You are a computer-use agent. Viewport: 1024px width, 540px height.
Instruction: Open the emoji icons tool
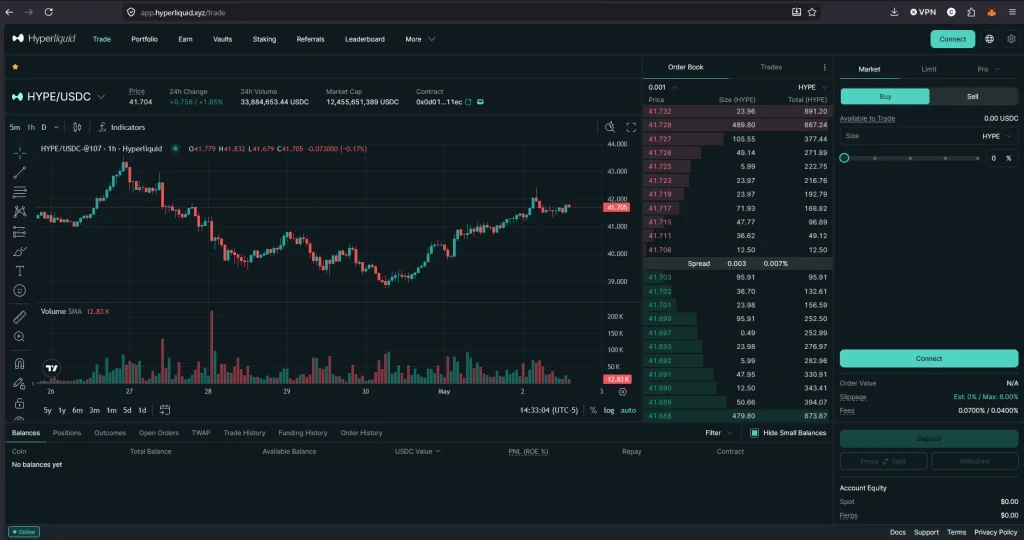pyautogui.click(x=20, y=291)
